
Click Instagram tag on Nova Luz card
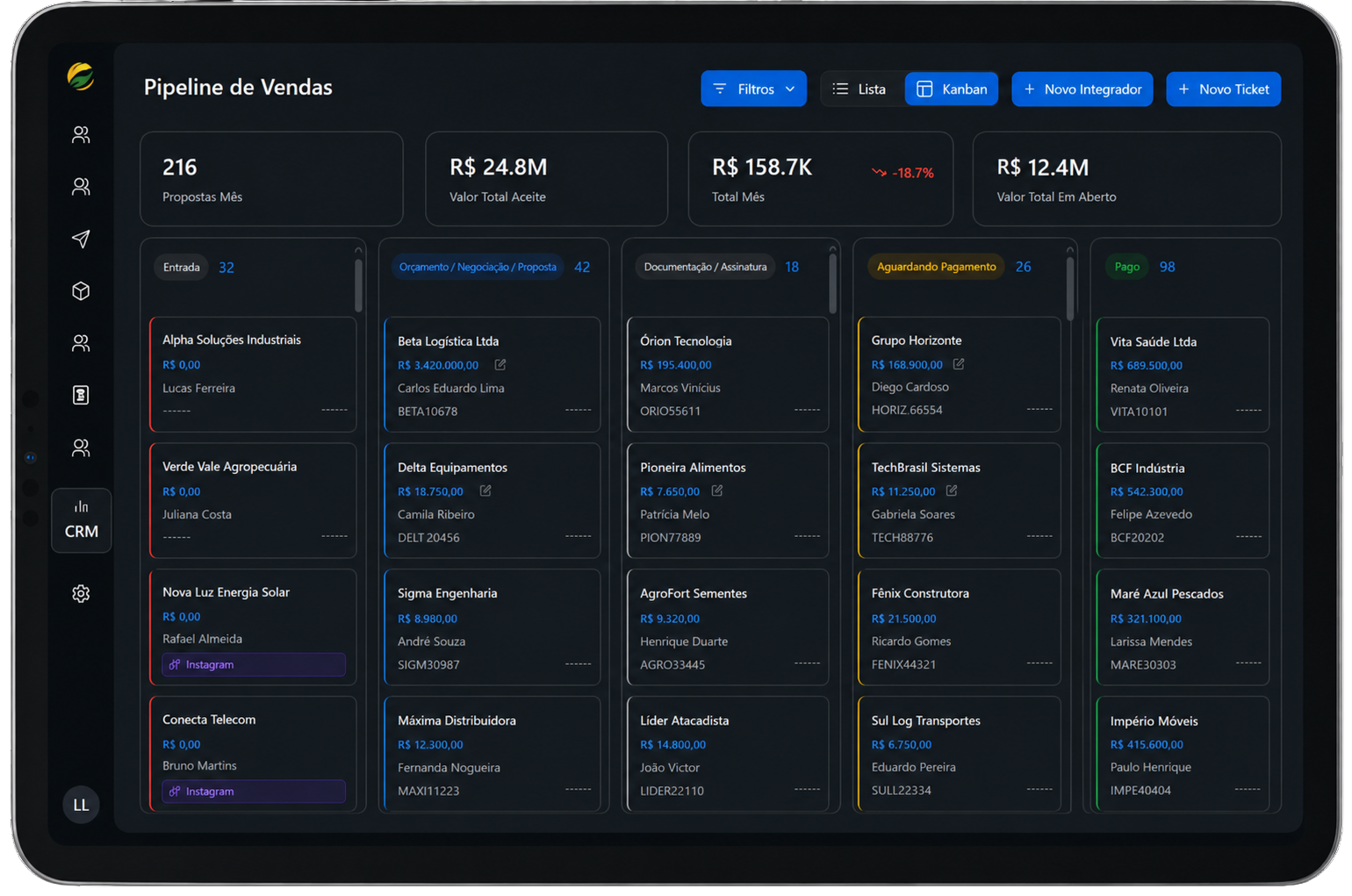click(x=254, y=664)
